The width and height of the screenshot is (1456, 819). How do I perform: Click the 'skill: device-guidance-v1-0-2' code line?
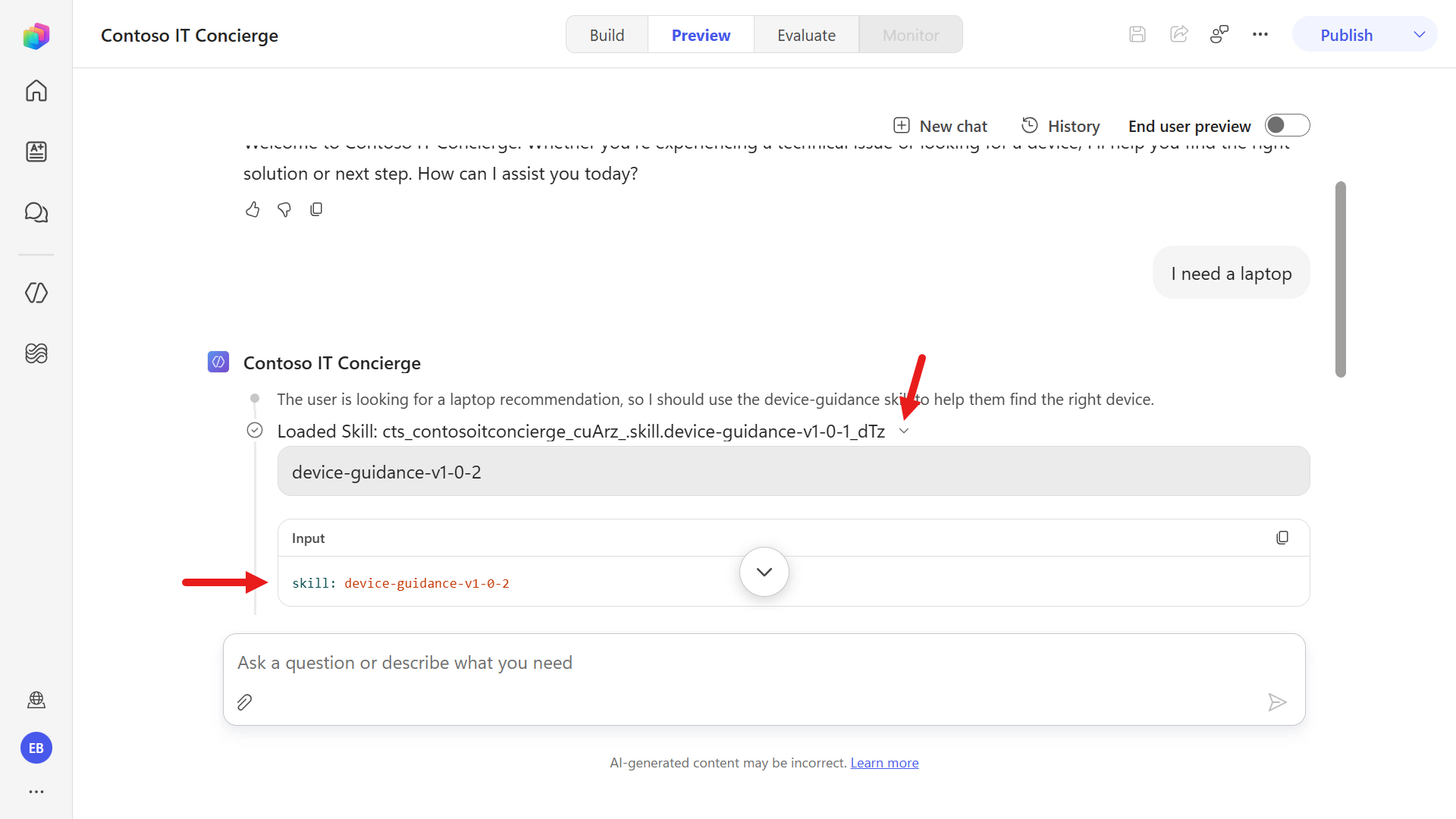(400, 583)
